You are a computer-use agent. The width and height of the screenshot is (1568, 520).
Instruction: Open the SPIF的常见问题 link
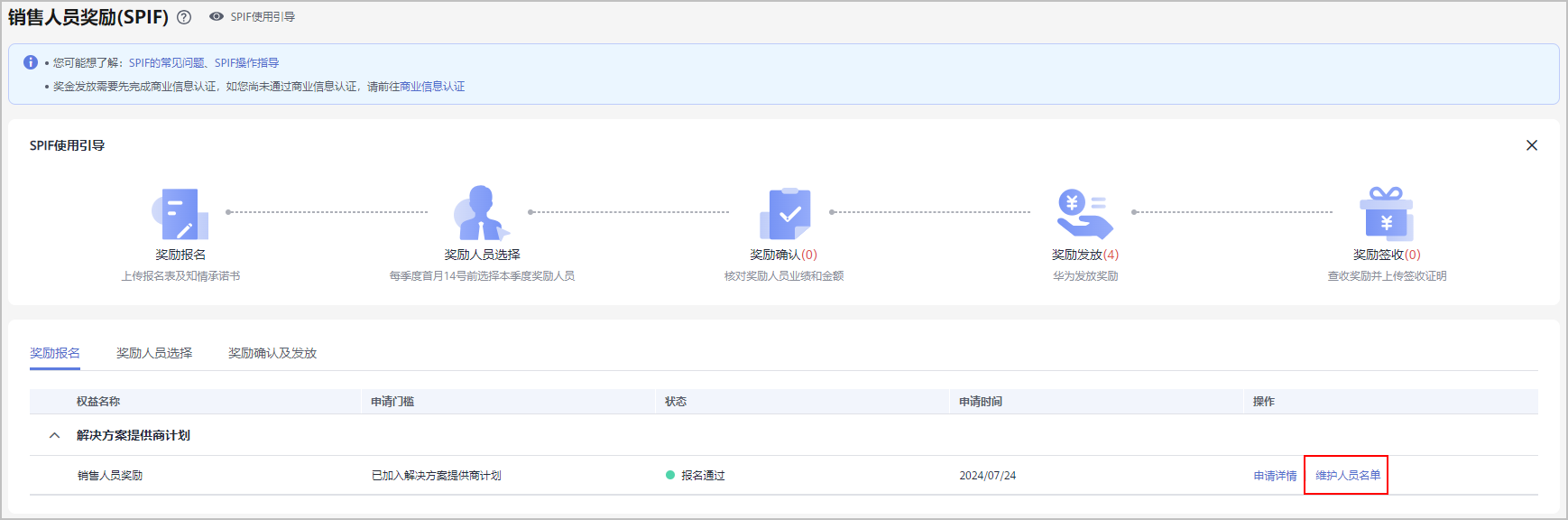tap(167, 62)
